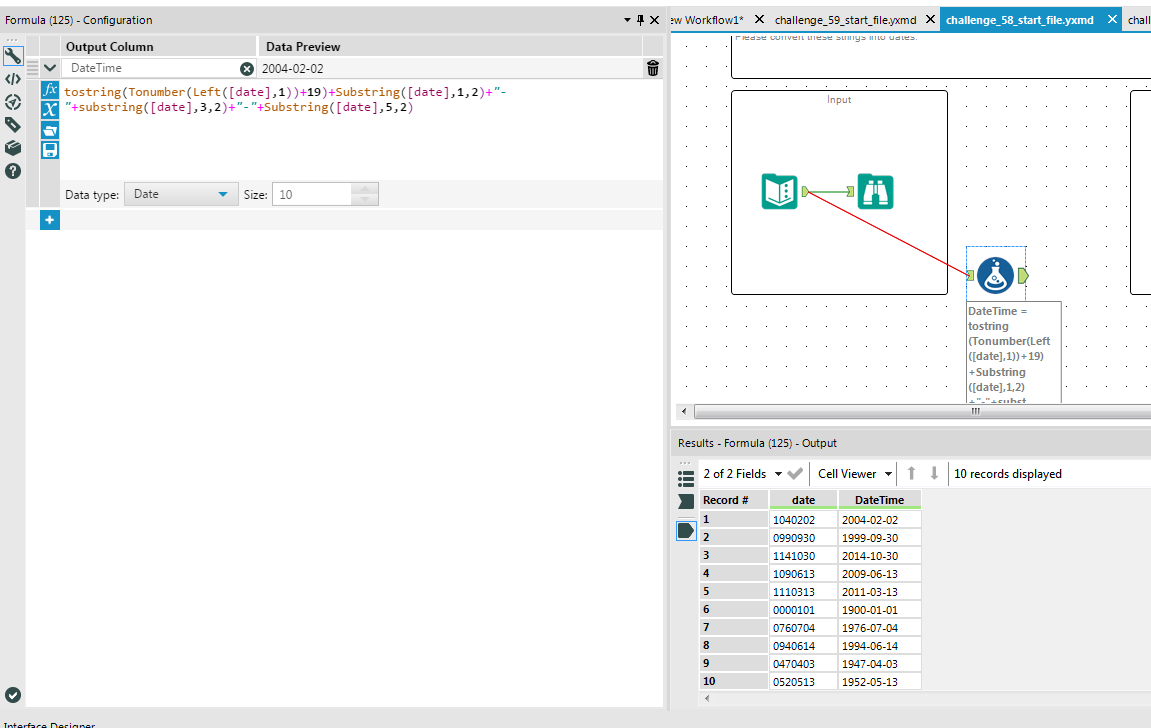The width and height of the screenshot is (1151, 728).
Task: Open the saved expressions folder icon
Action: point(49,130)
